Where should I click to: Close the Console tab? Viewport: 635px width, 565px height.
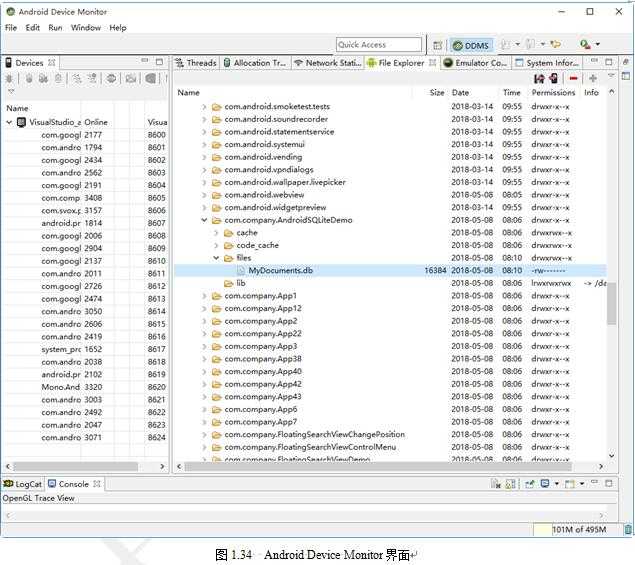click(96, 484)
